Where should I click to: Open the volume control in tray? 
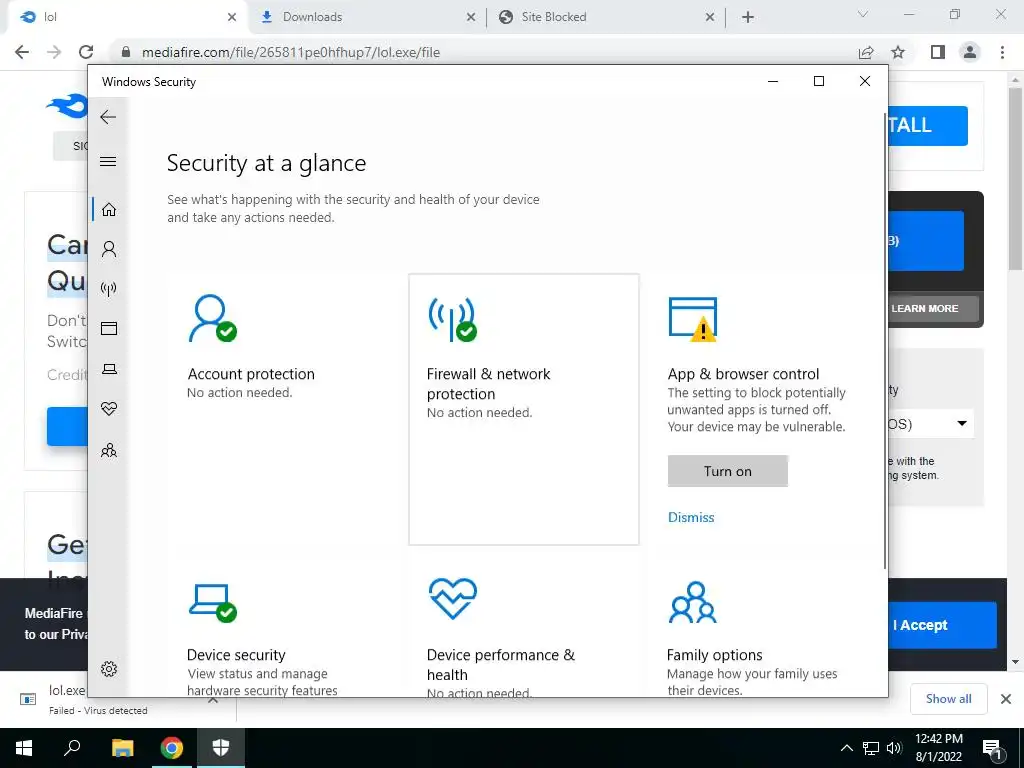tap(894, 748)
